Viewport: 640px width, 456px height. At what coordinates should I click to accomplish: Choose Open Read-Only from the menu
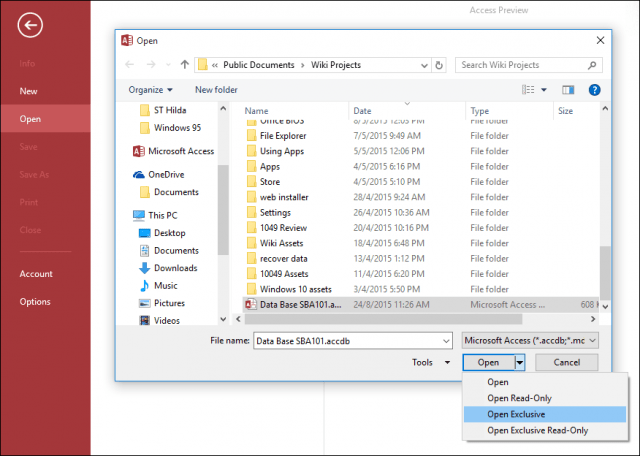pyautogui.click(x=545, y=398)
